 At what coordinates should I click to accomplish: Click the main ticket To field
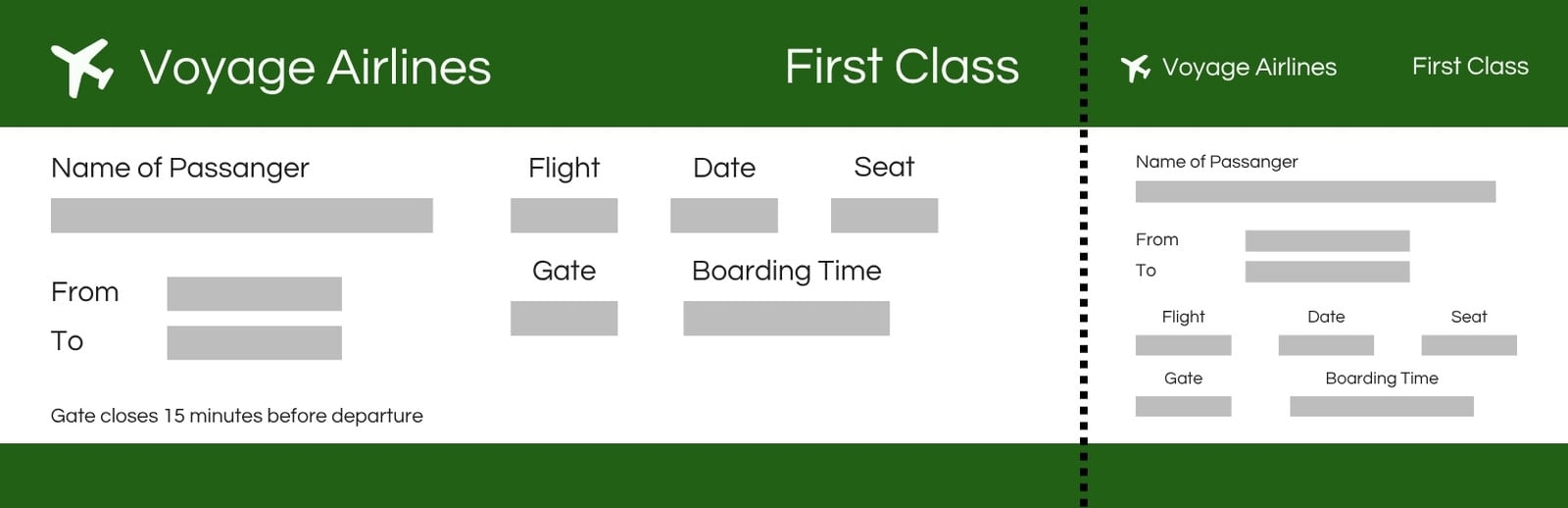tap(254, 342)
